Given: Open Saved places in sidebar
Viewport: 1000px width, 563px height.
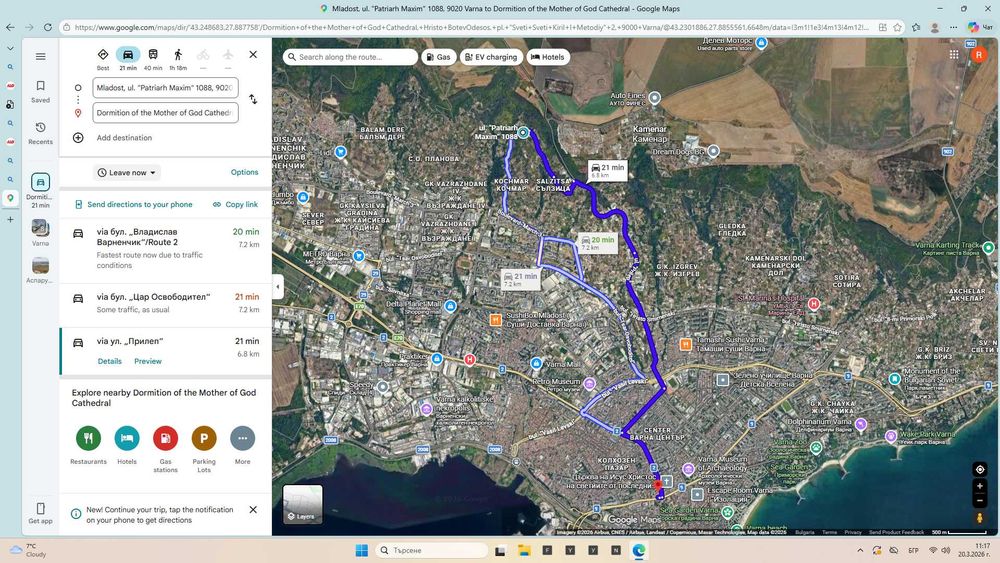Looking at the screenshot, I should 40,91.
